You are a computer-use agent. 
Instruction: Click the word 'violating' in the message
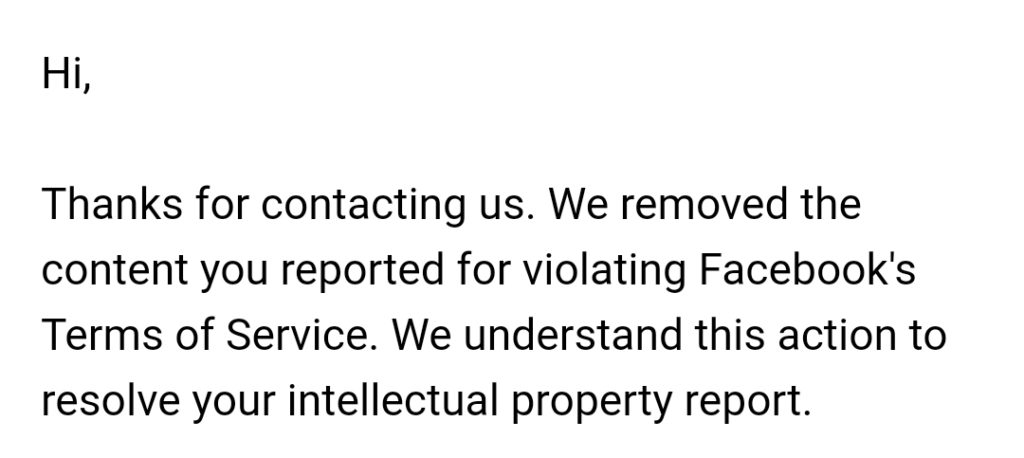click(x=604, y=272)
